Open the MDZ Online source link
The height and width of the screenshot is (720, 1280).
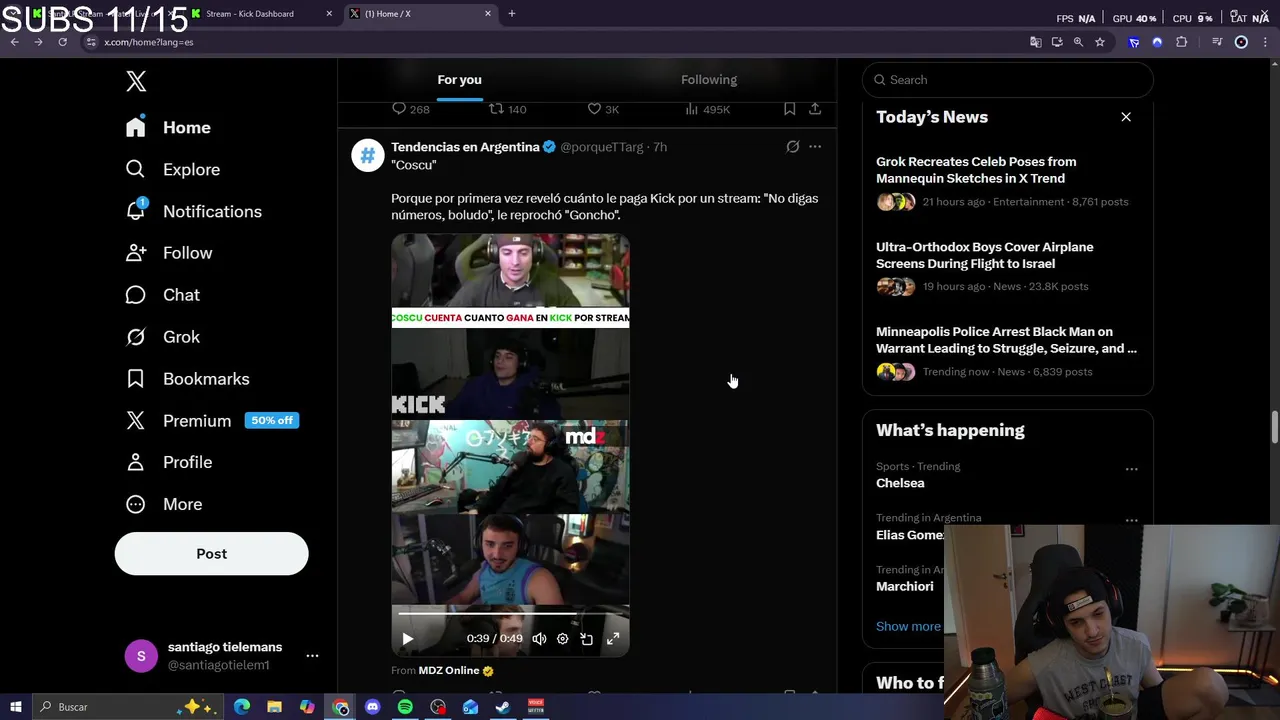pos(449,671)
